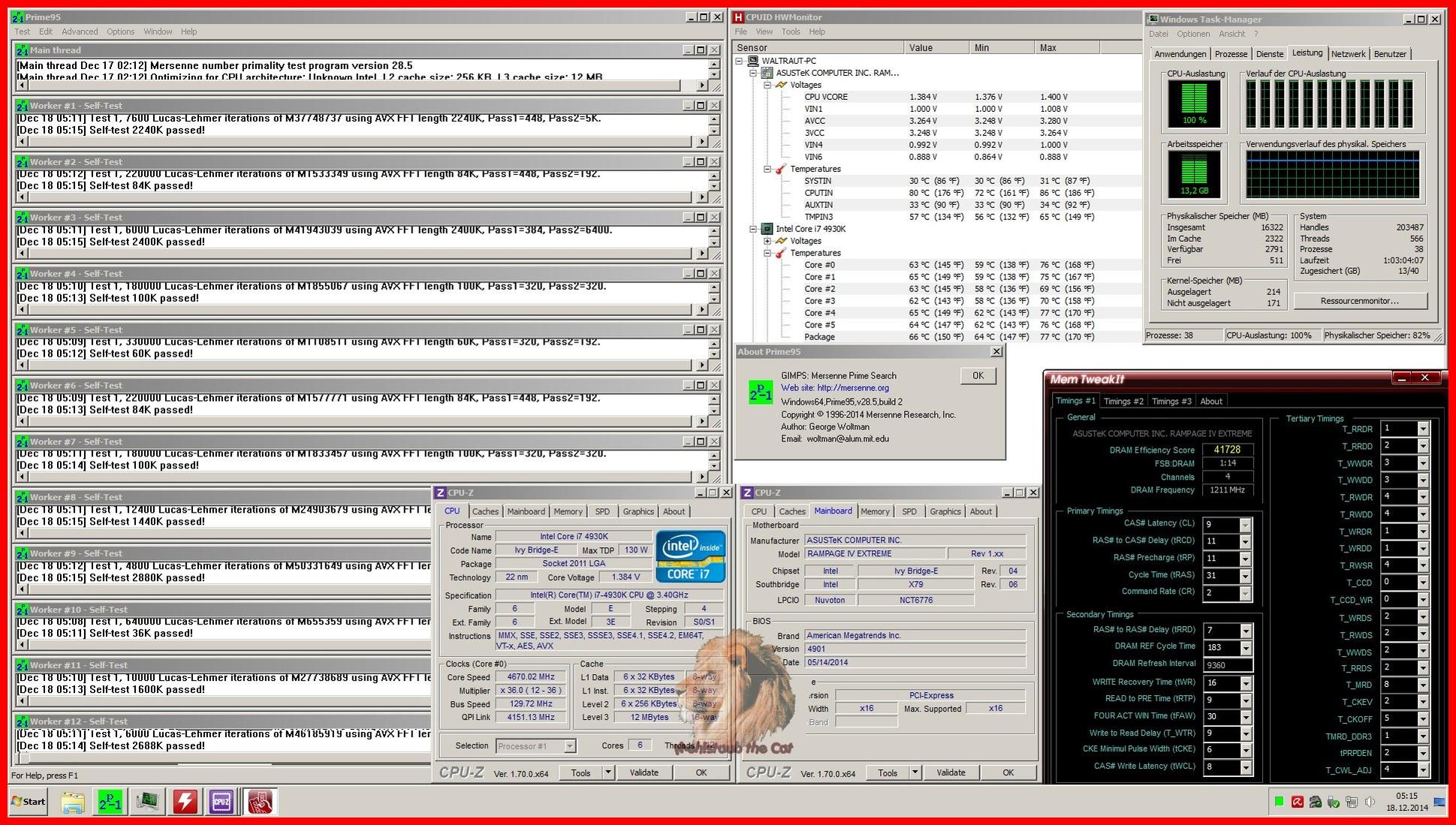
Task: Expand the Intel Core Voltages node
Action: (767, 241)
